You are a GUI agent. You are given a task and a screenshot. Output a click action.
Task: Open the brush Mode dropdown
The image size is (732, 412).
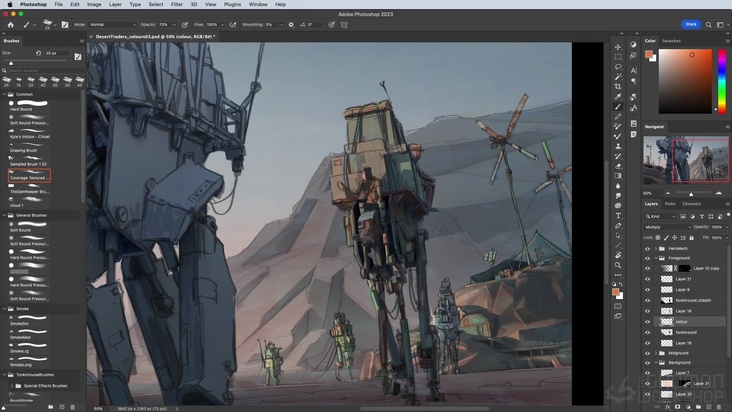[110, 24]
